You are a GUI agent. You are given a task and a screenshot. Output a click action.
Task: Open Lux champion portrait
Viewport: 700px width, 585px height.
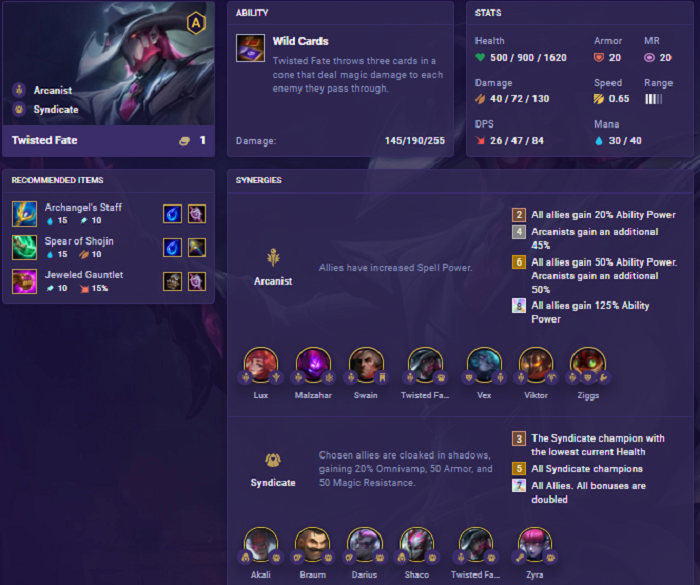(261, 365)
